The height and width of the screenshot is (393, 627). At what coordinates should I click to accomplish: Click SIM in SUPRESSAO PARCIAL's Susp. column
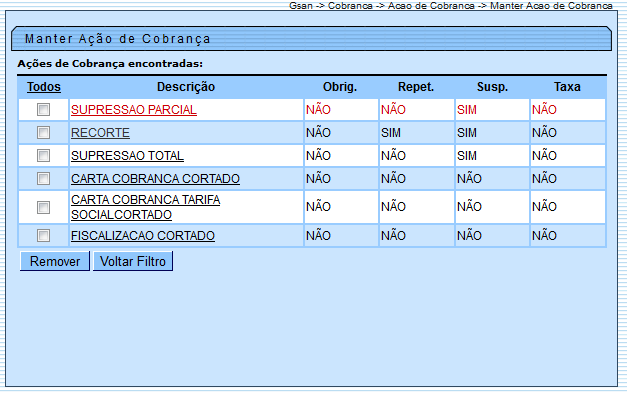tap(467, 110)
